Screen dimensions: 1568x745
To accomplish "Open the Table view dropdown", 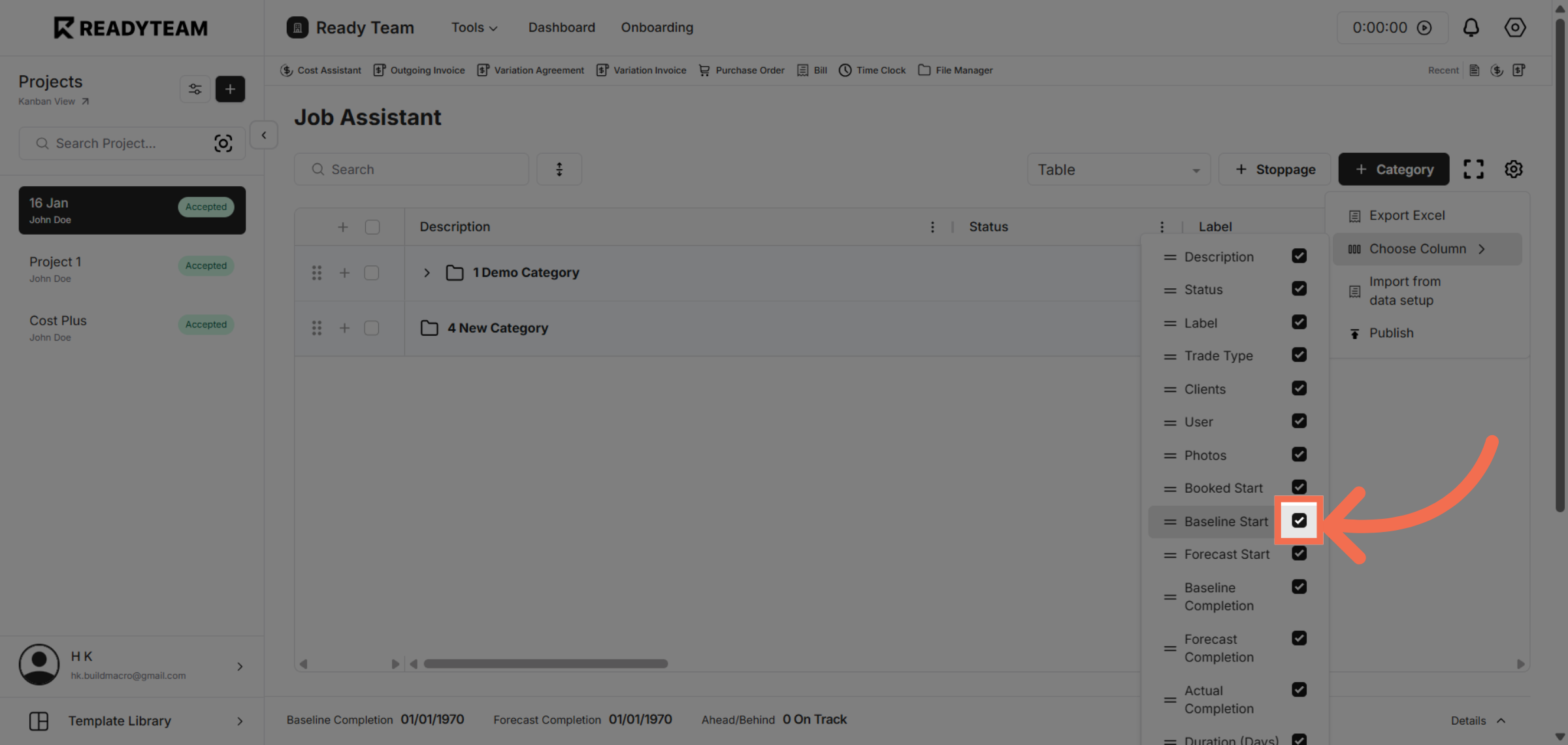I will pyautogui.click(x=1118, y=169).
